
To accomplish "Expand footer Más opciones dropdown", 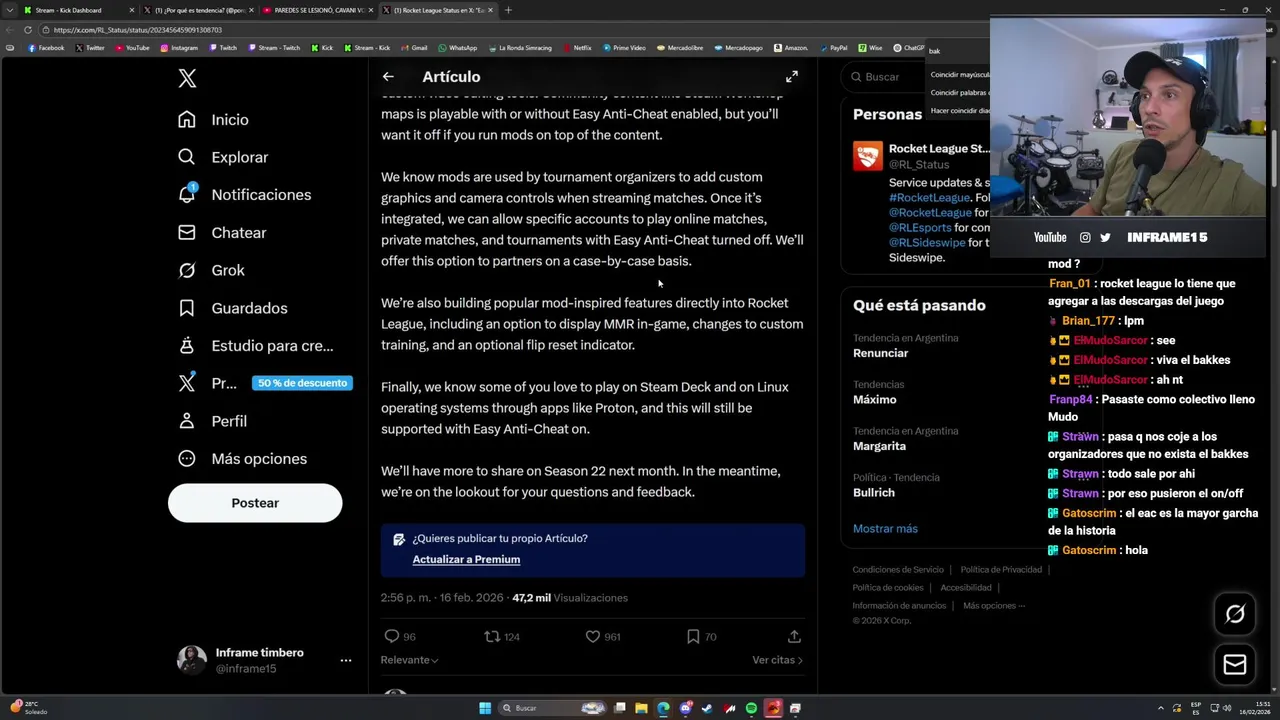I will point(994,606).
